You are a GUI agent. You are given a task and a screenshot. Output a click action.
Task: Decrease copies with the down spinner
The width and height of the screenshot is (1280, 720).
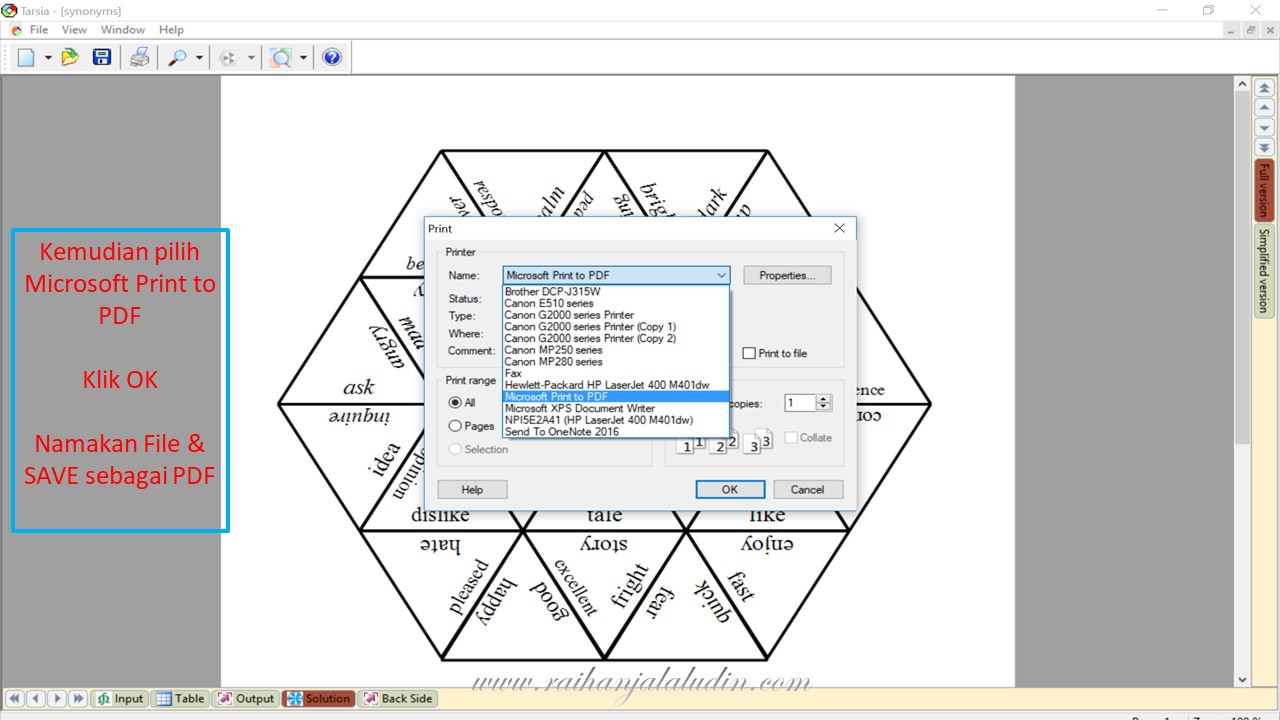(824, 408)
